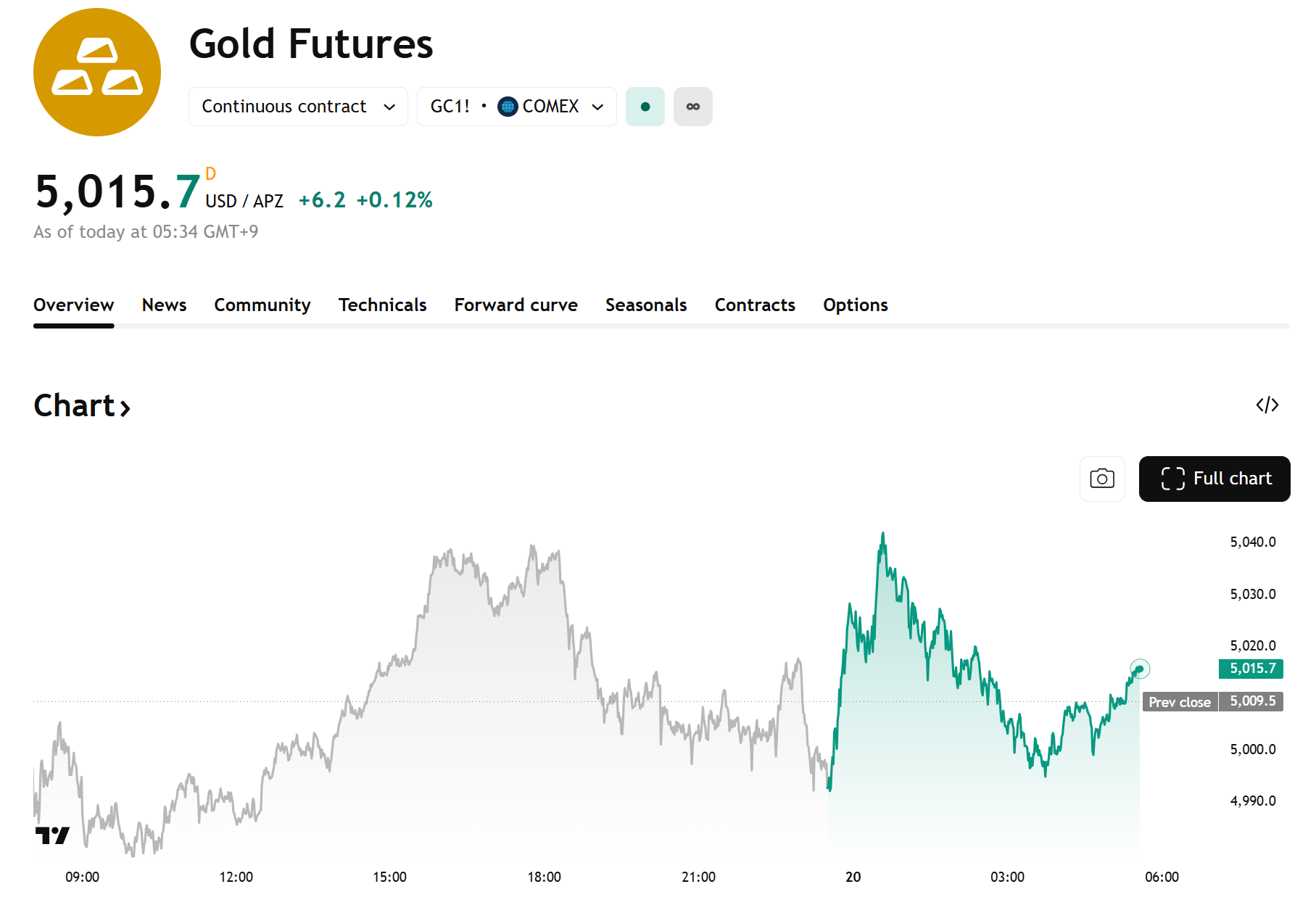Launch the Full chart button

coord(1214,479)
